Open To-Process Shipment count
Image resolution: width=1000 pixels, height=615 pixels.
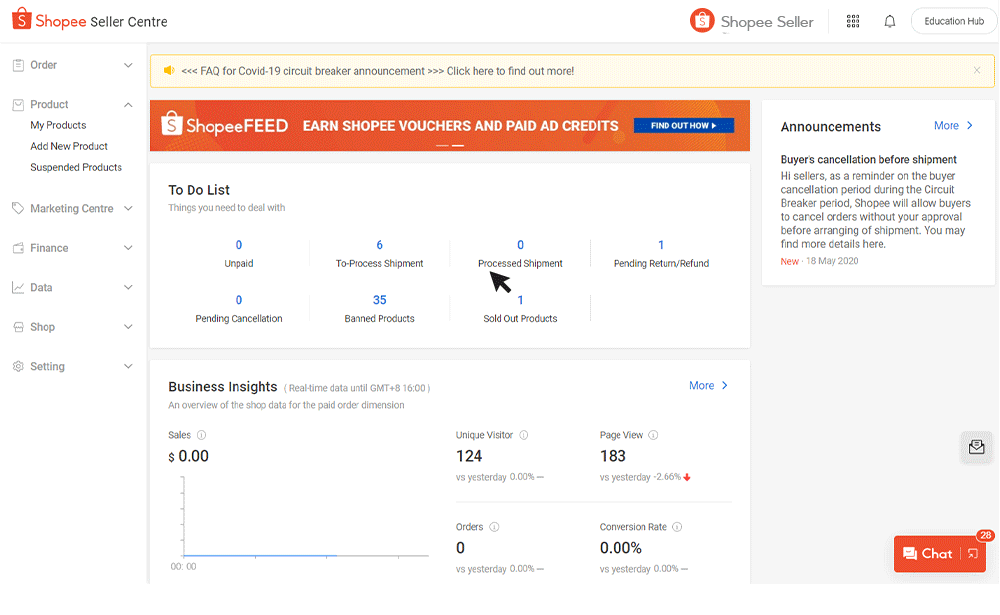coord(379,245)
